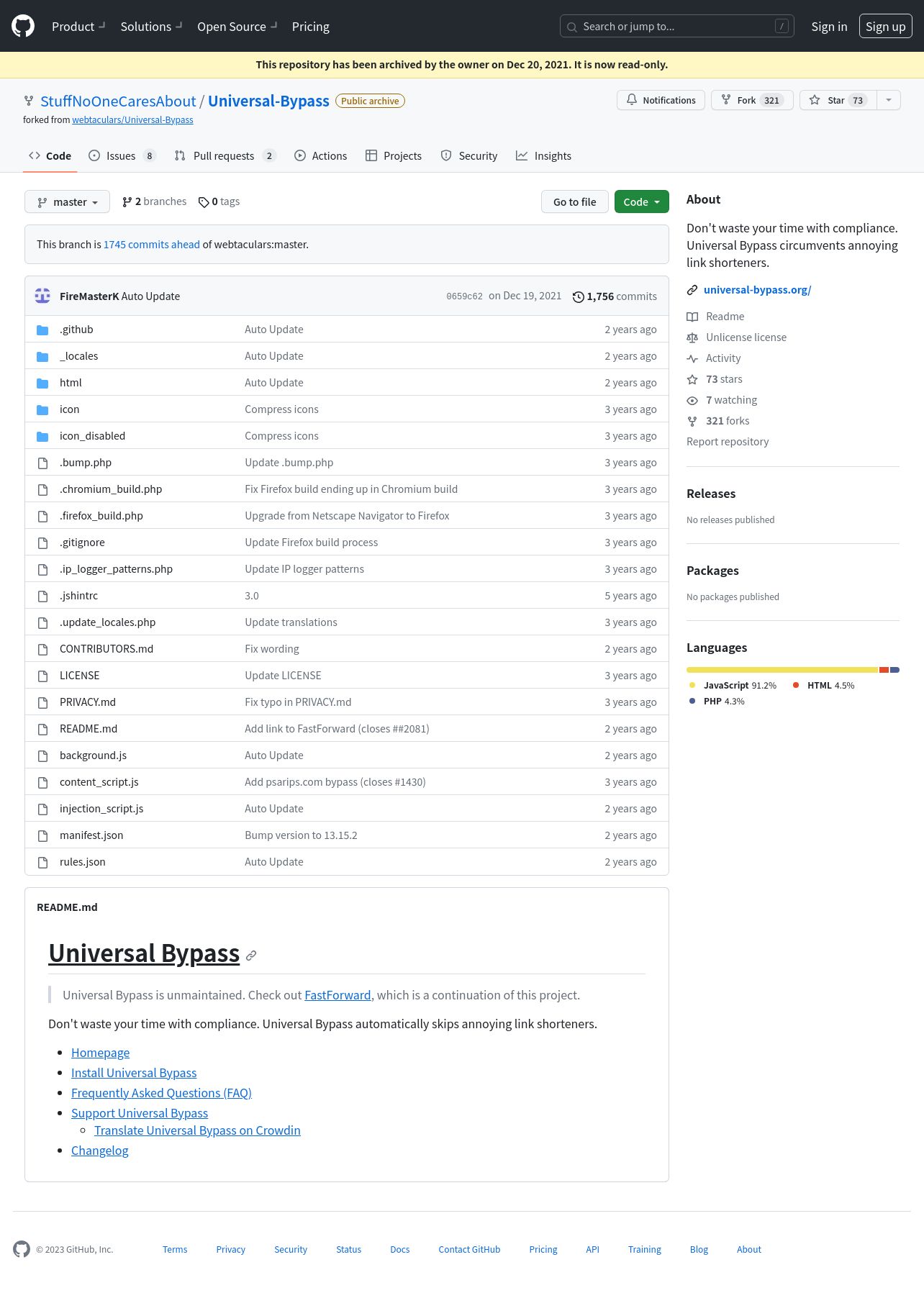Viewport: 924px width, 1293px height.
Task: Click the Sign up button
Action: click(x=885, y=27)
